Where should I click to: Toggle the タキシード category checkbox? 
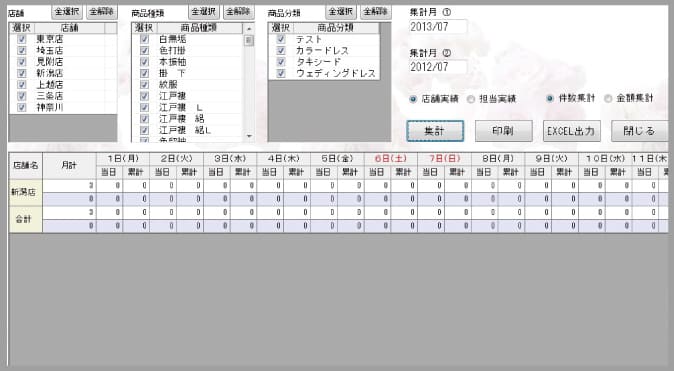coord(281,62)
